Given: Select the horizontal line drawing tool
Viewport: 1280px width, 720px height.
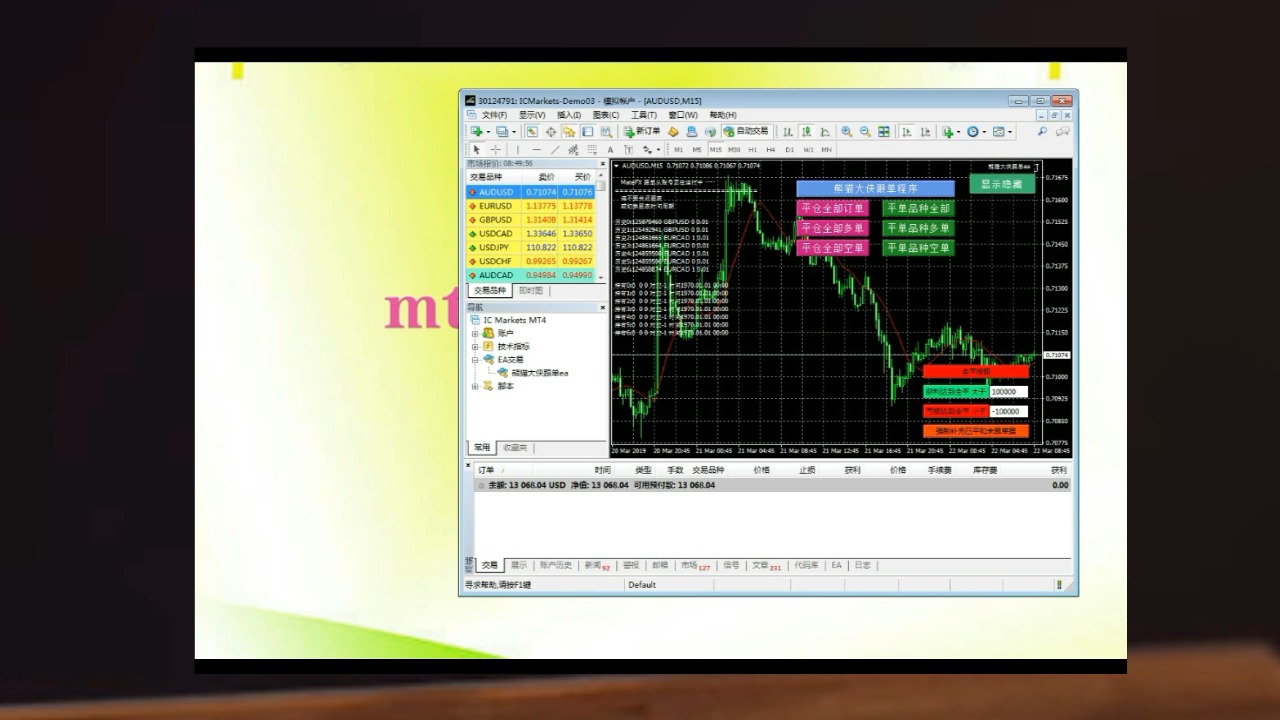Looking at the screenshot, I should 536,150.
